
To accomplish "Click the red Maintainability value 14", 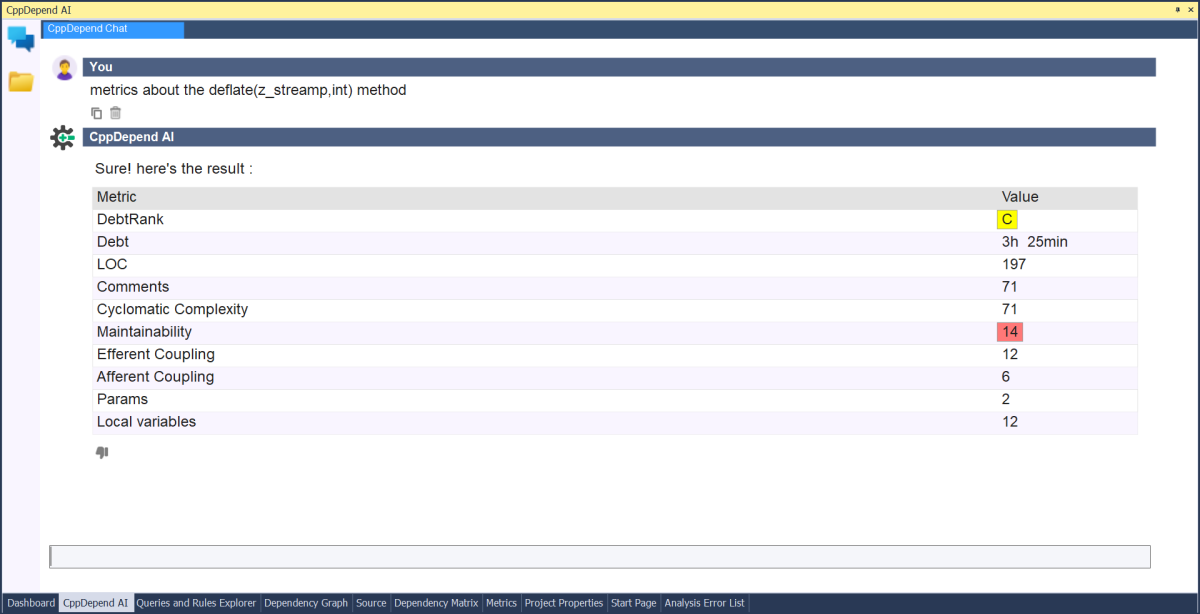I will (x=1010, y=332).
